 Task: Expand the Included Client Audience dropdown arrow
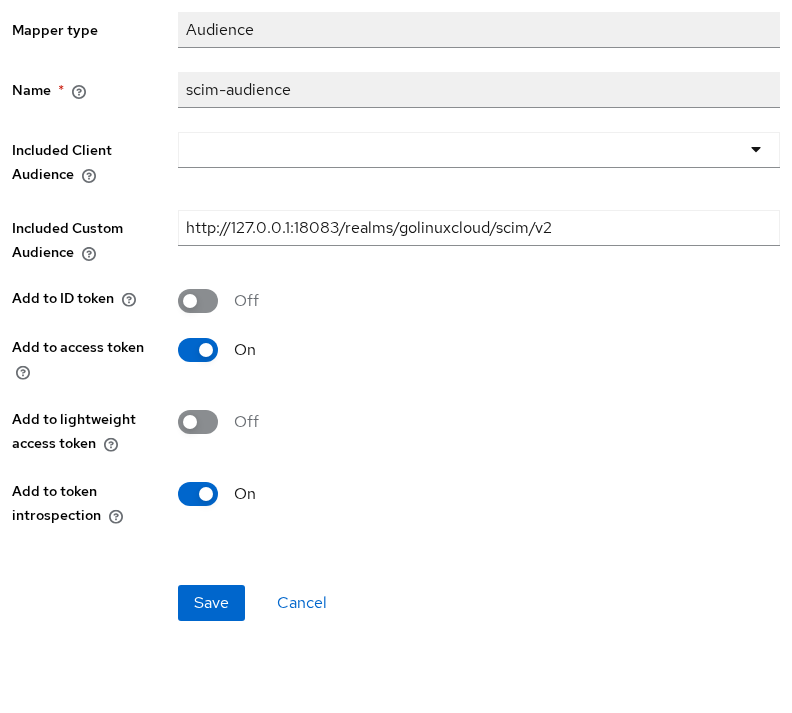pos(756,149)
